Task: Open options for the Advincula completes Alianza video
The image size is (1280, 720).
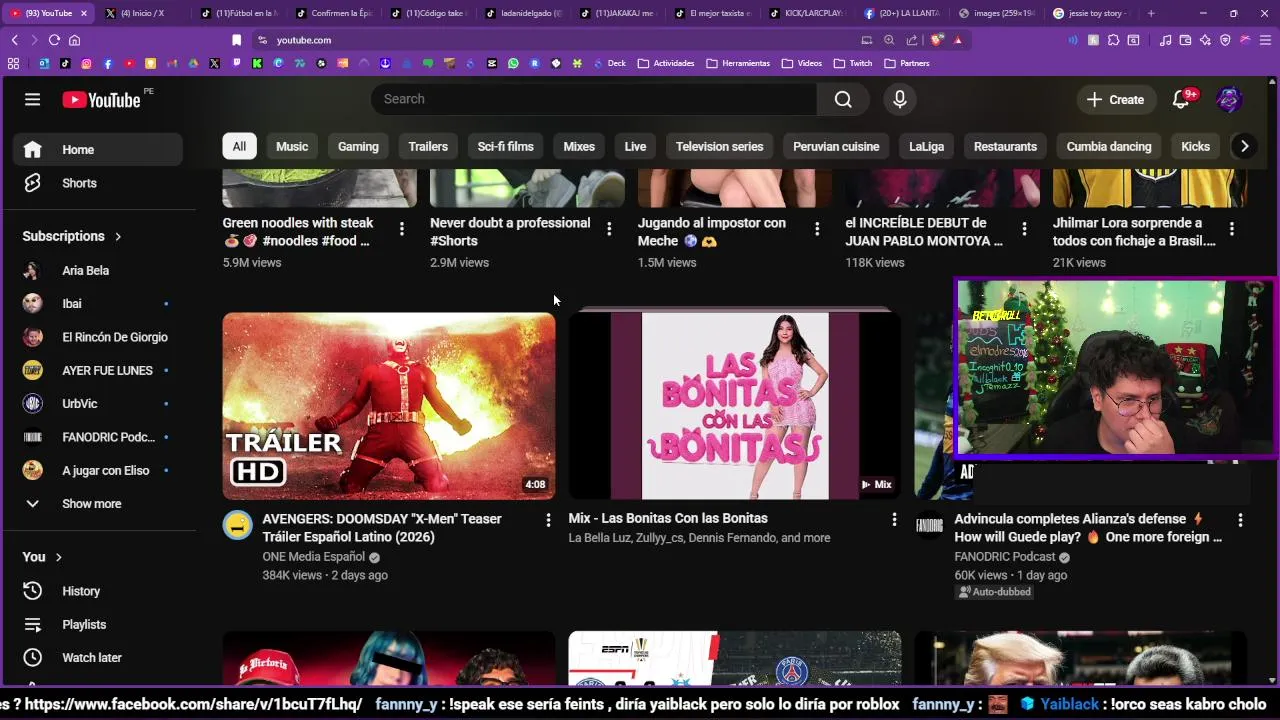Action: [x=1240, y=520]
